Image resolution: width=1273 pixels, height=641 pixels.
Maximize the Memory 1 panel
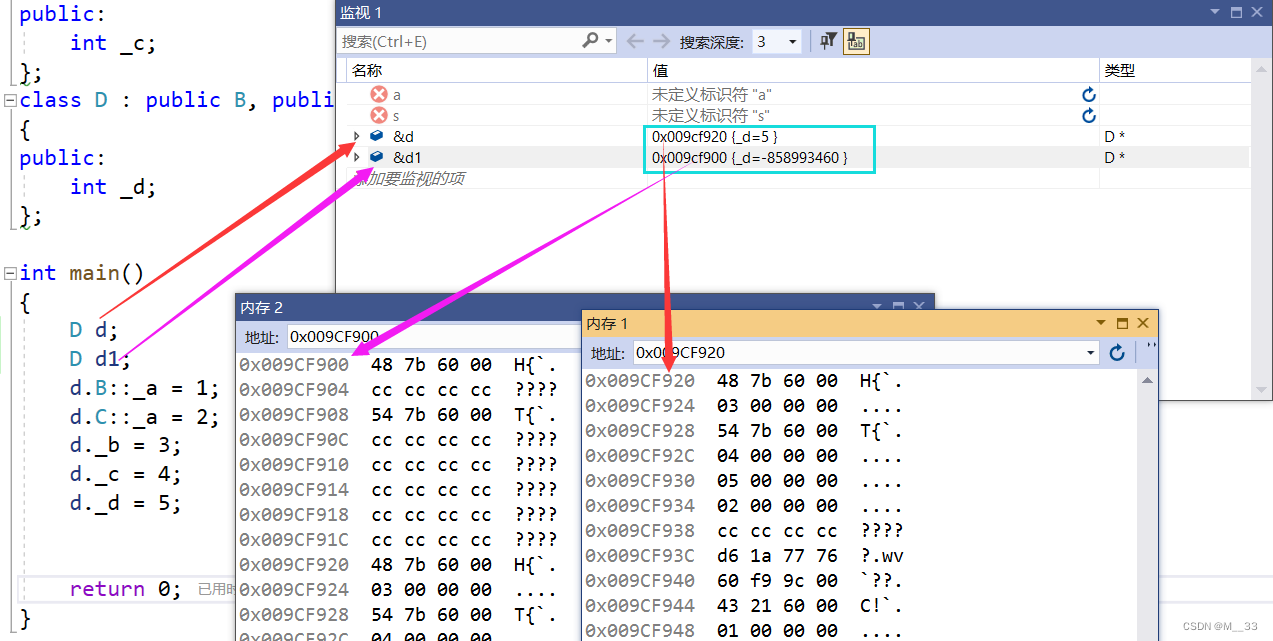[x=1122, y=323]
